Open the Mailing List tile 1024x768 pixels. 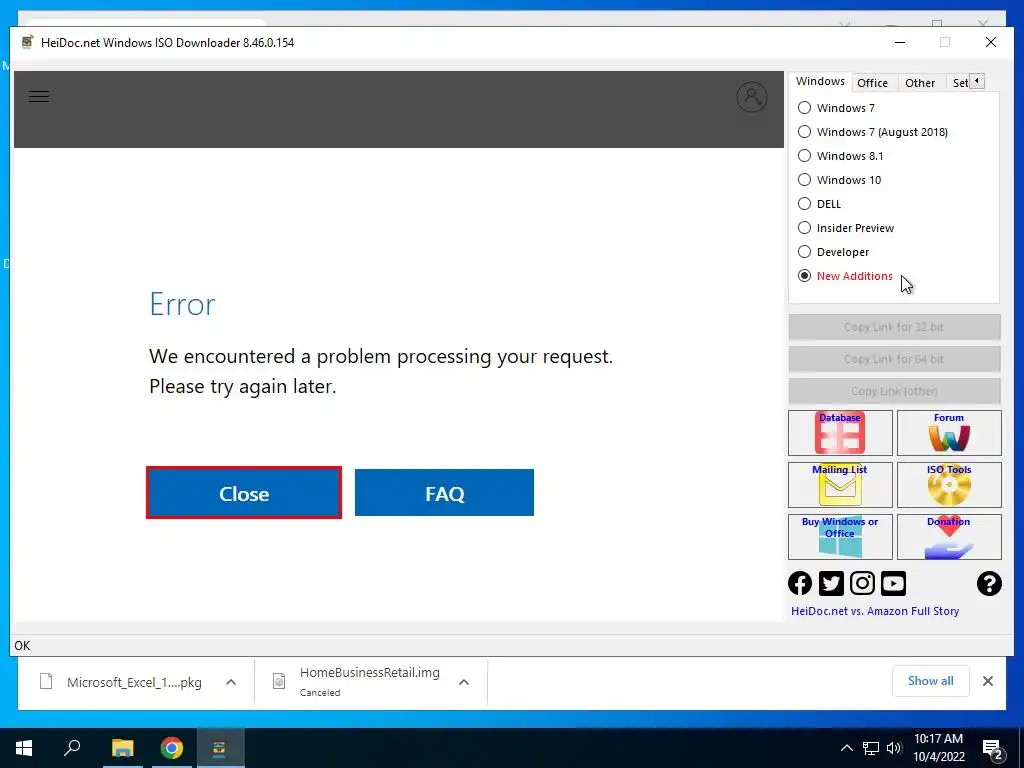click(x=840, y=485)
